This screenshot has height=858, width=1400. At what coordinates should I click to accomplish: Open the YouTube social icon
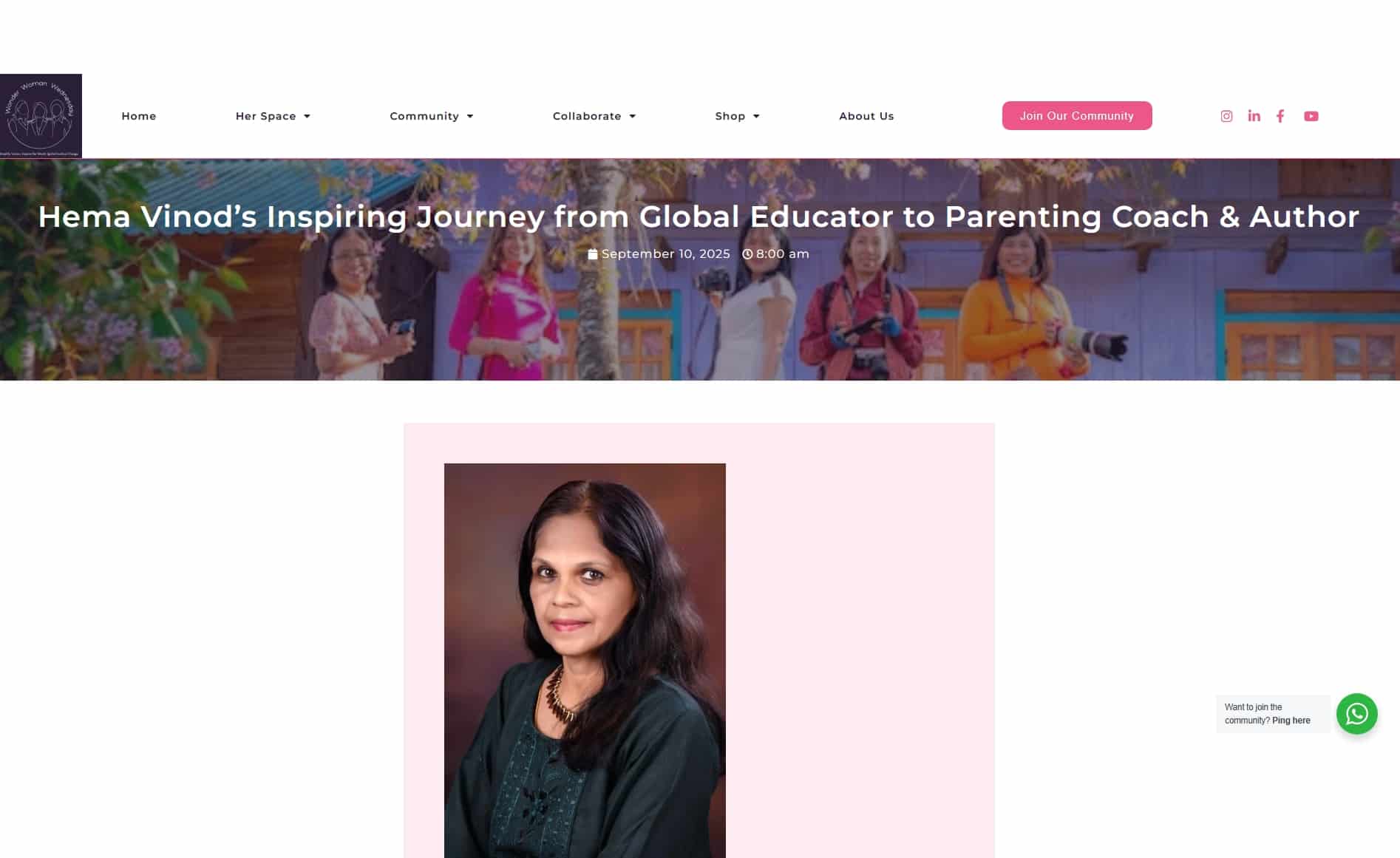pyautogui.click(x=1311, y=116)
